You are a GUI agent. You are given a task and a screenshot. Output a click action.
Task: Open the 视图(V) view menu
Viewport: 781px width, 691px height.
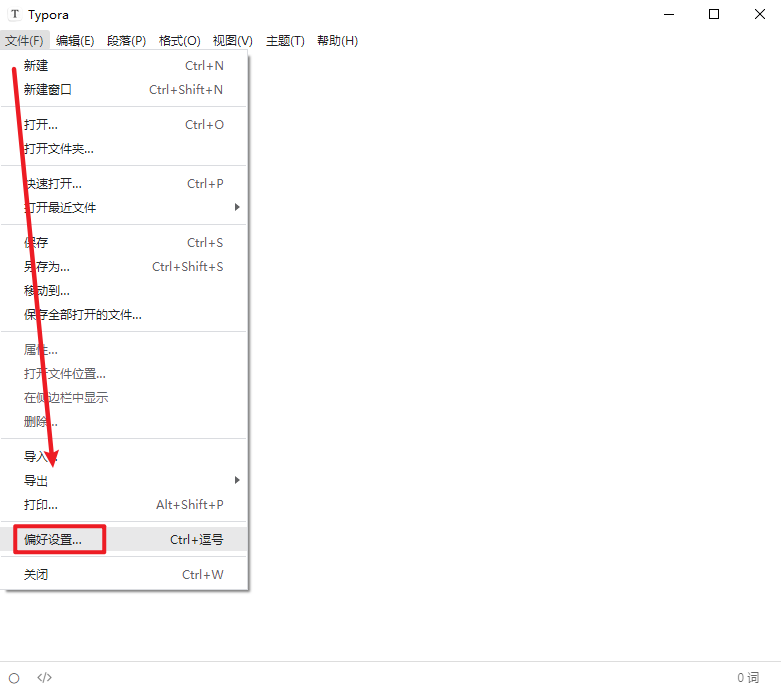[232, 41]
